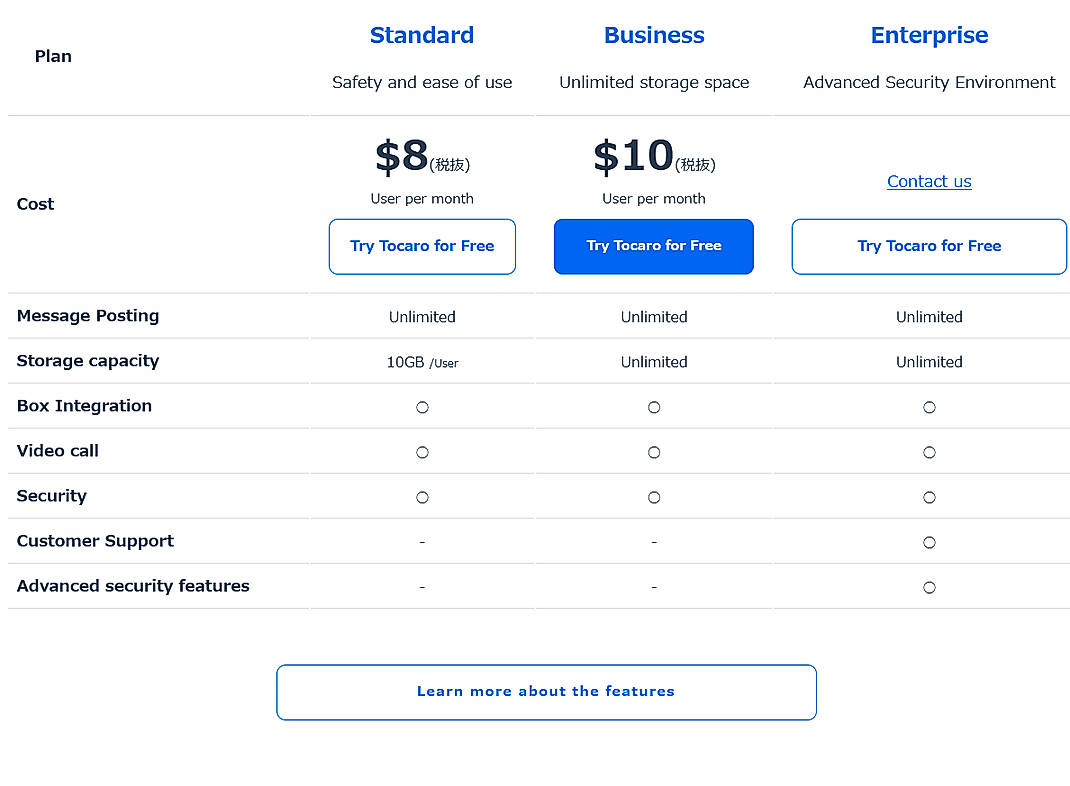Click the Cost row label
Screen dimensions: 1070x786
[35, 204]
